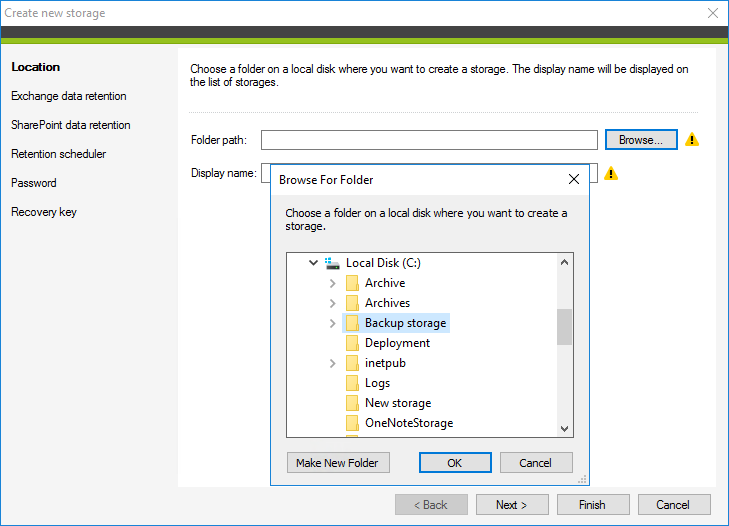Open the Exchange data retention step
This screenshot has height=526, width=729.
click(69, 96)
